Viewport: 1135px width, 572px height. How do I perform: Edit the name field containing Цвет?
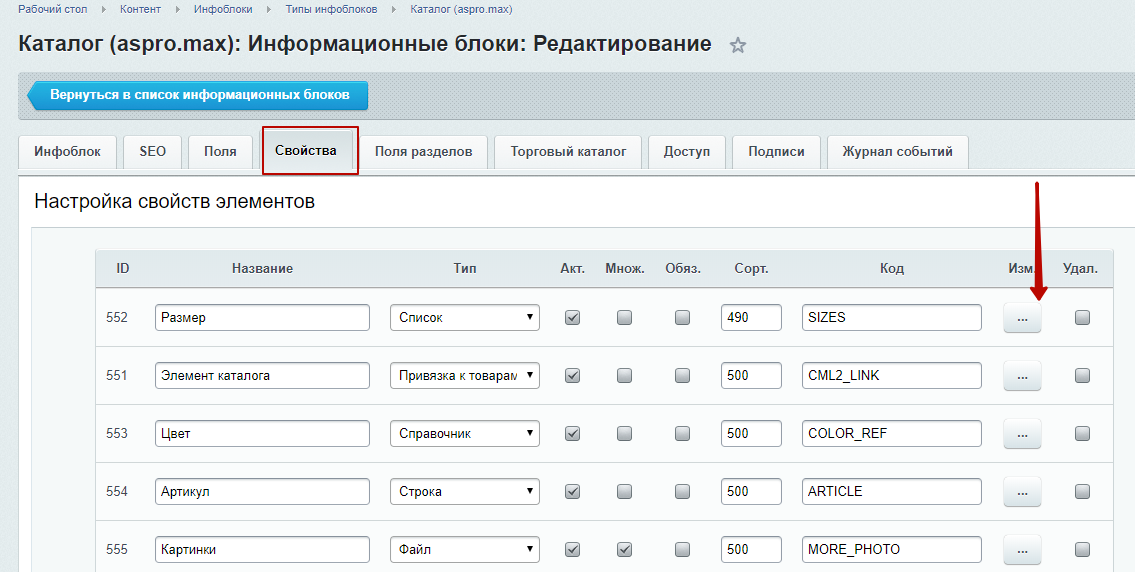[262, 433]
